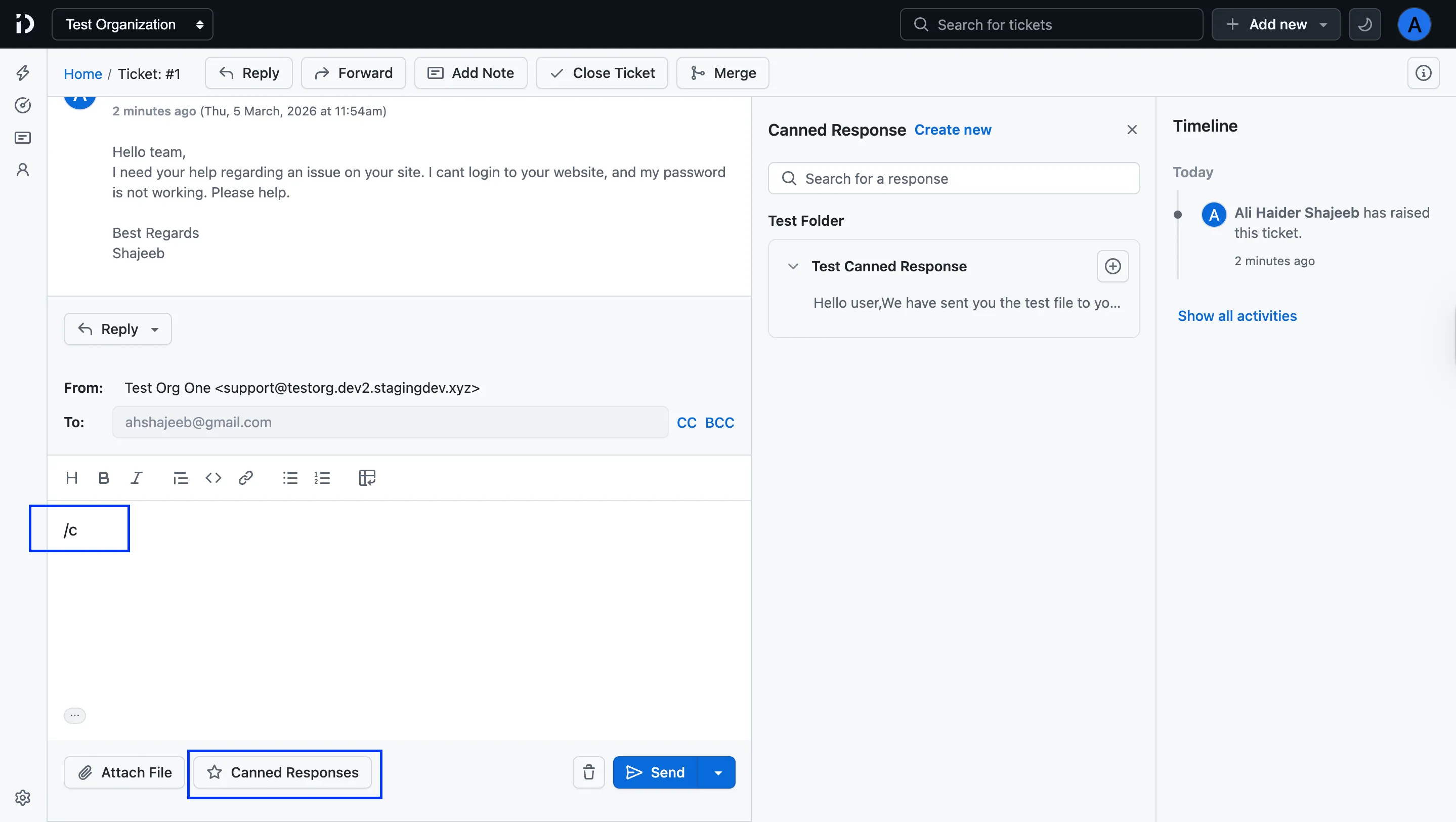Collapse the Test Canned Response chevron
1456x822 pixels.
793,266
